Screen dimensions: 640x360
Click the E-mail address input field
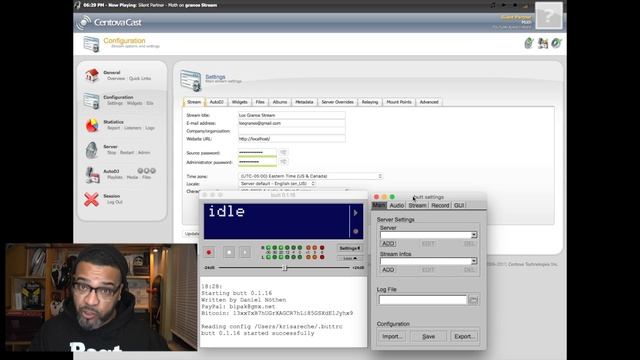pos(291,123)
